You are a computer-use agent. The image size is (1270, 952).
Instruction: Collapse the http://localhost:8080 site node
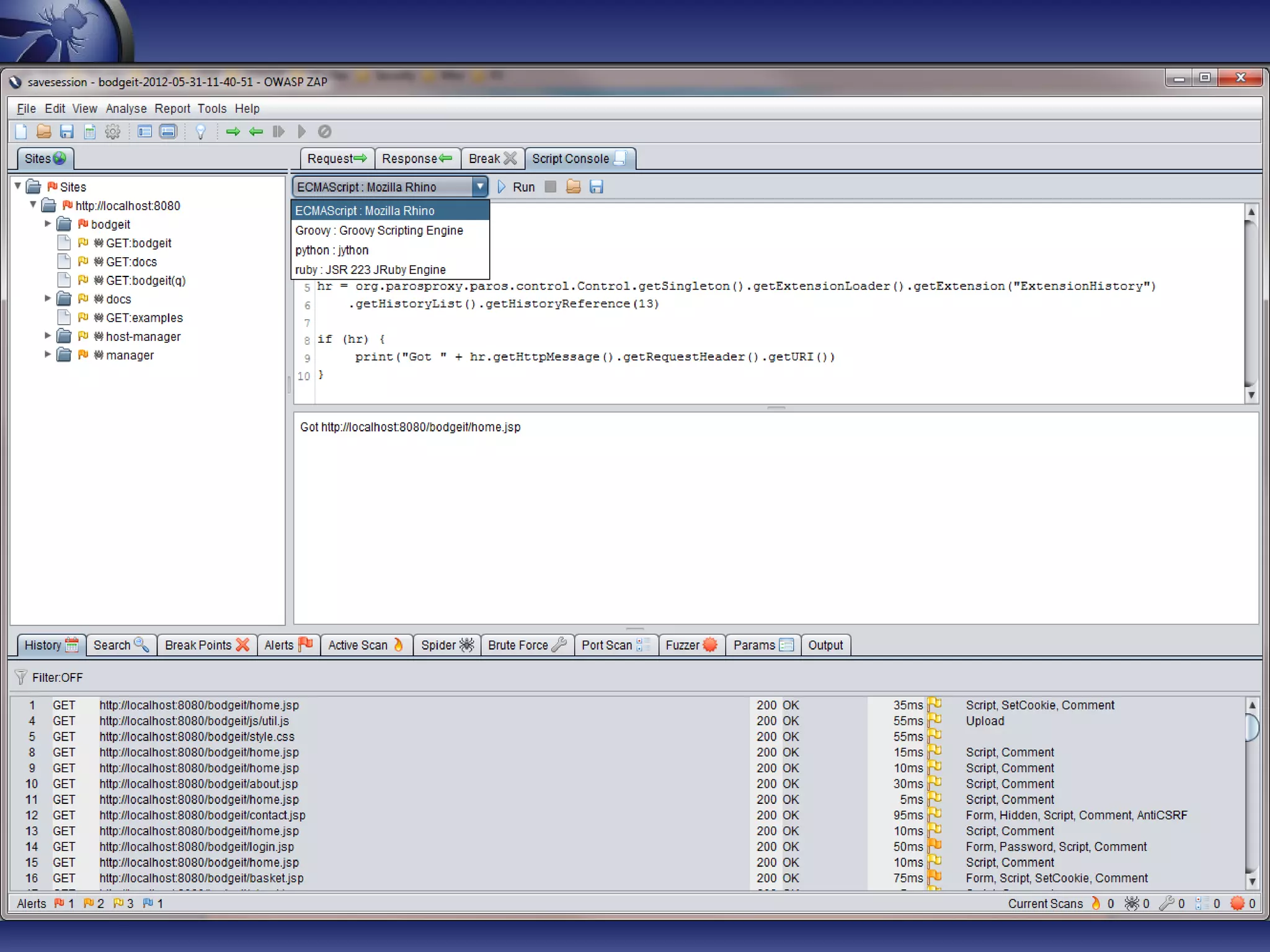click(x=33, y=205)
